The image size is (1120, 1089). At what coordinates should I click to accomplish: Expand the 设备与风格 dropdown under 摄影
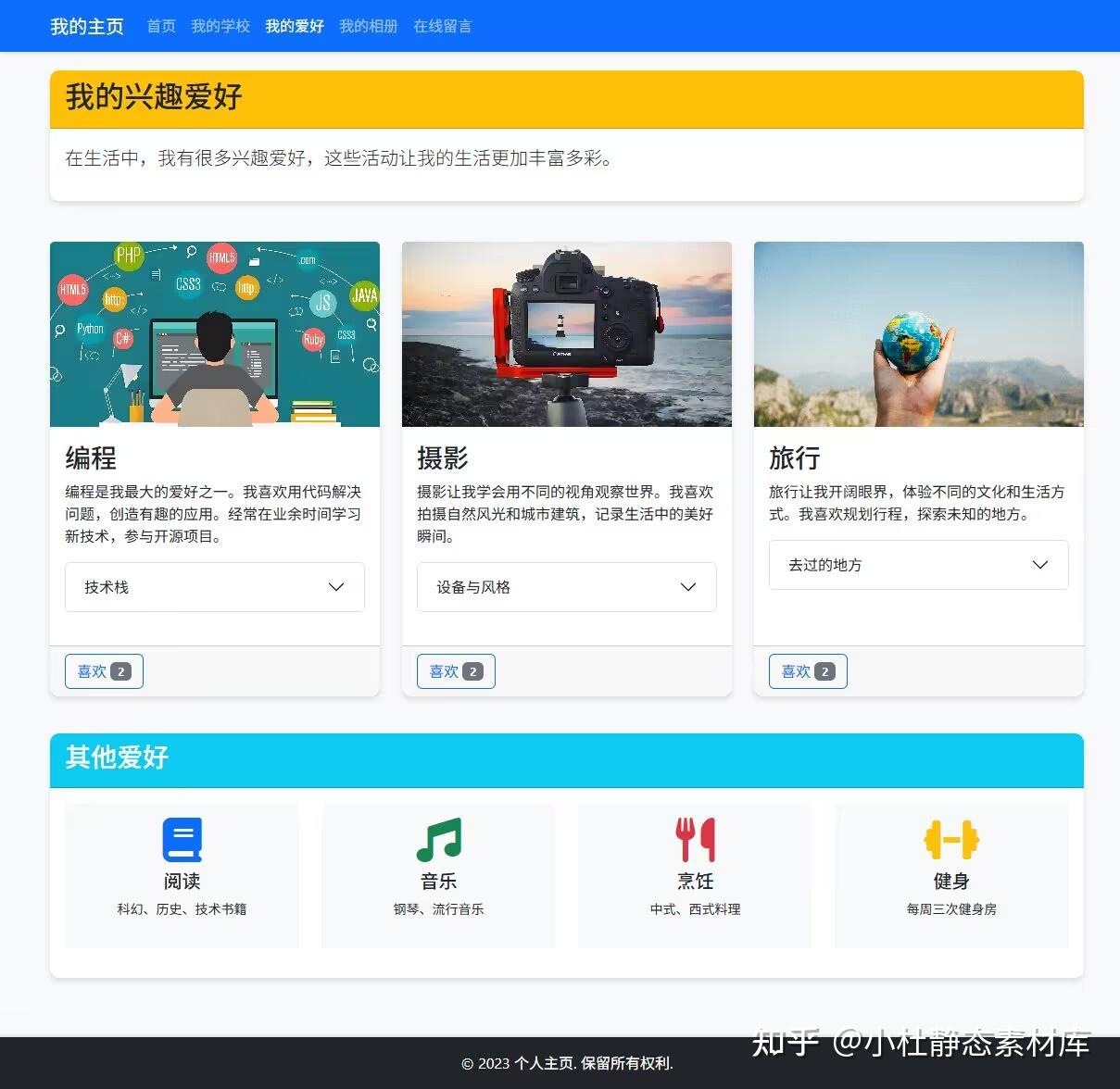(566, 586)
